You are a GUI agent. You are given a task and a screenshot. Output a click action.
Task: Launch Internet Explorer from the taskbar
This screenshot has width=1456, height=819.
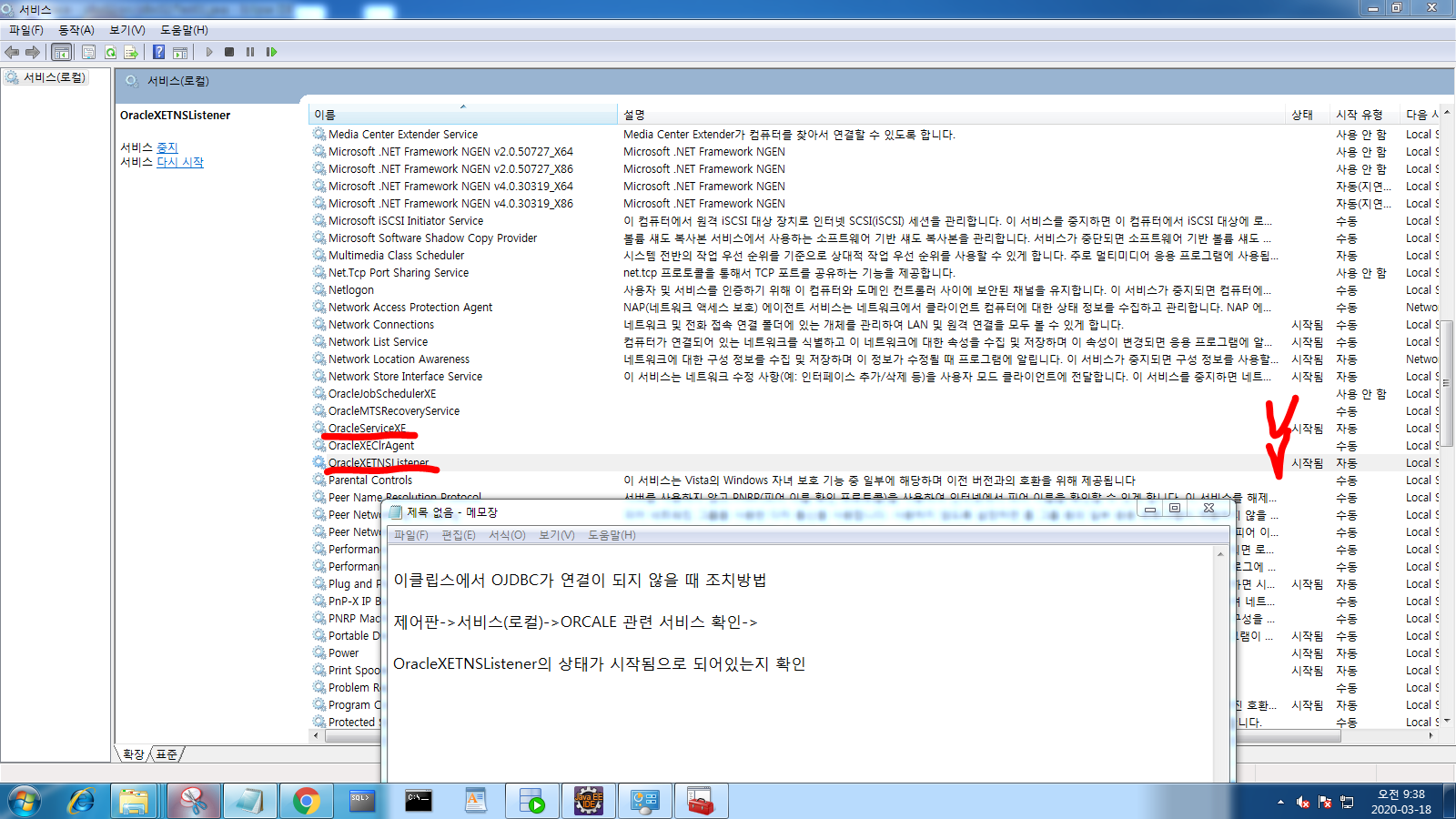tap(82, 802)
